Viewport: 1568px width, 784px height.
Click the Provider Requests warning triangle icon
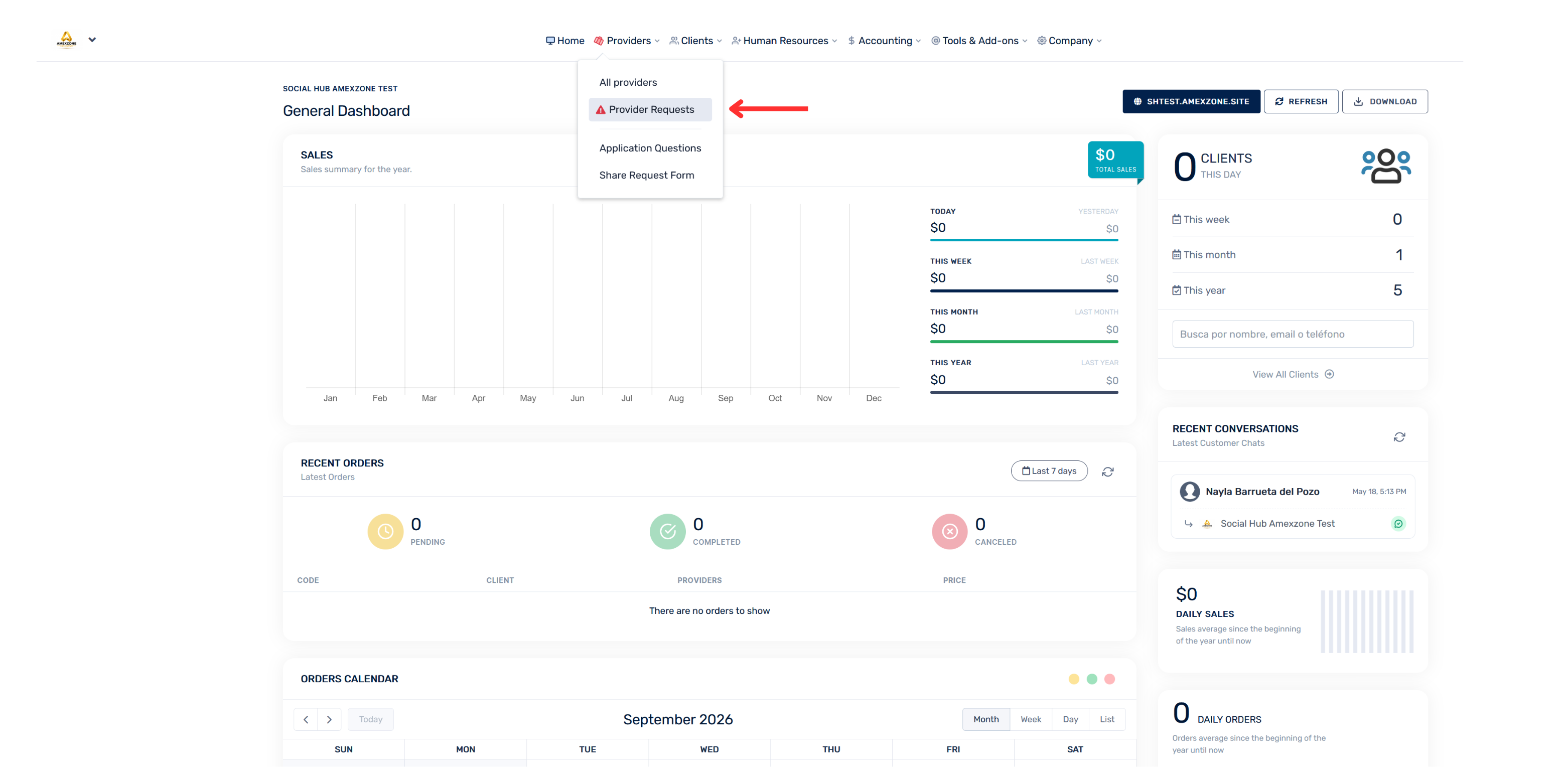[x=601, y=109]
